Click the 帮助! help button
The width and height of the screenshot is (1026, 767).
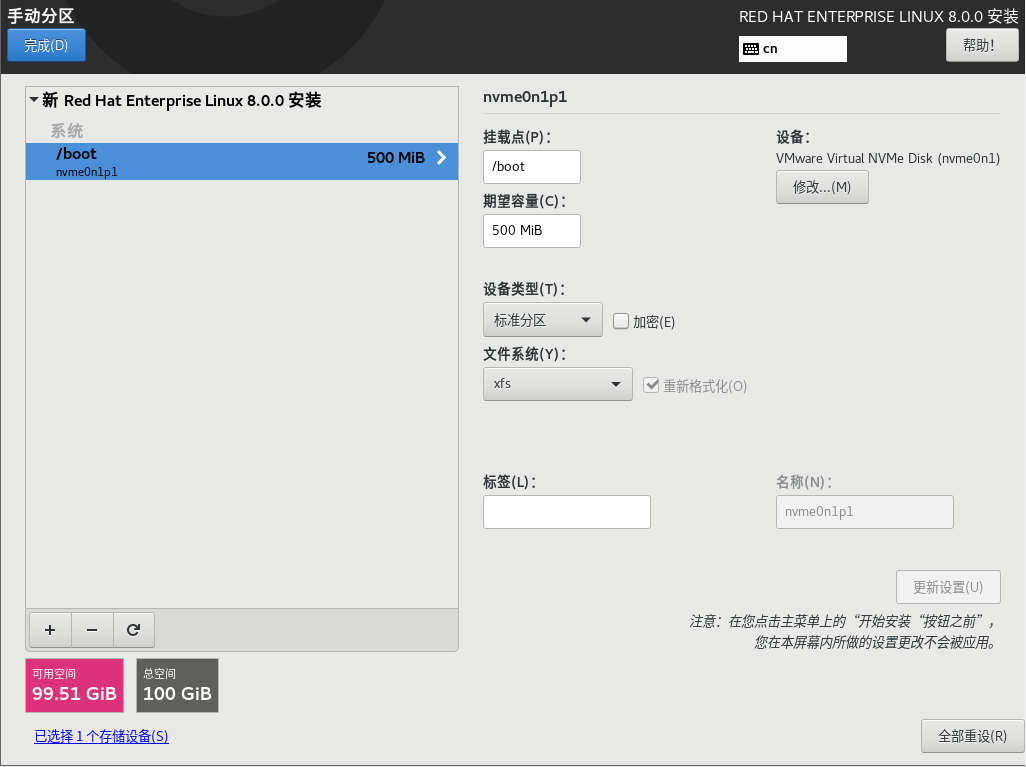[x=982, y=45]
